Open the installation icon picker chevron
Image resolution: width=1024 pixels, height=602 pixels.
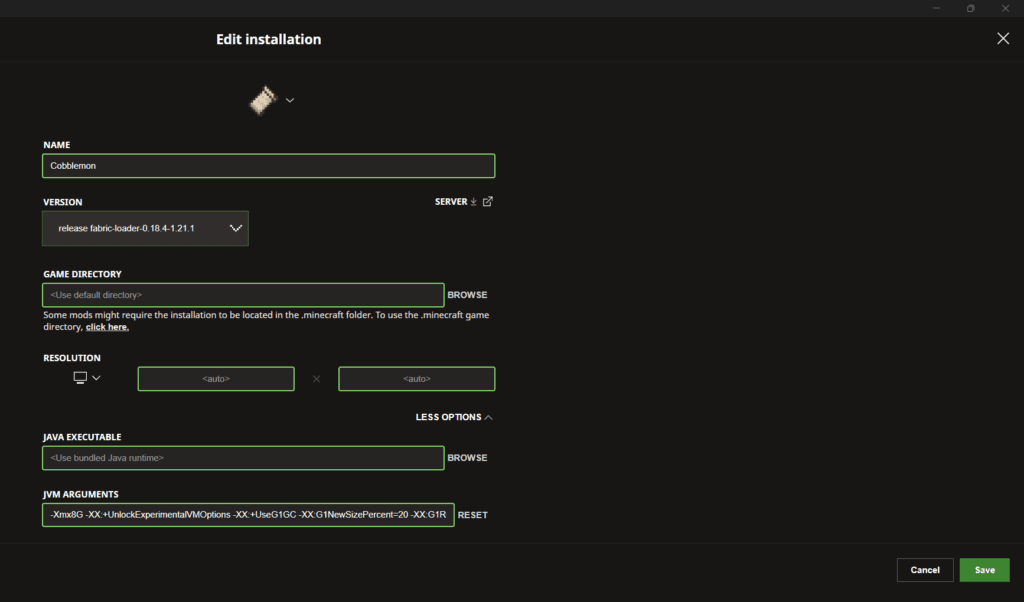click(290, 100)
